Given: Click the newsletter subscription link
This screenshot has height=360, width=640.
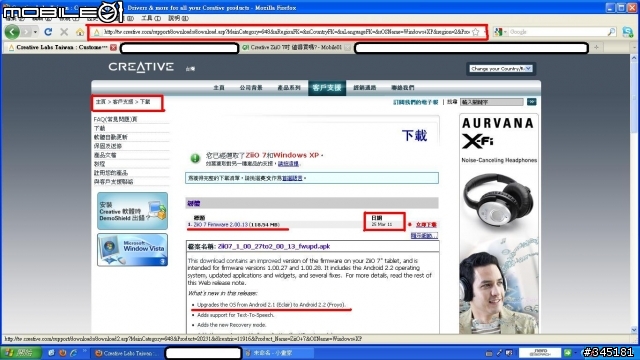Looking at the screenshot, I should (416, 102).
